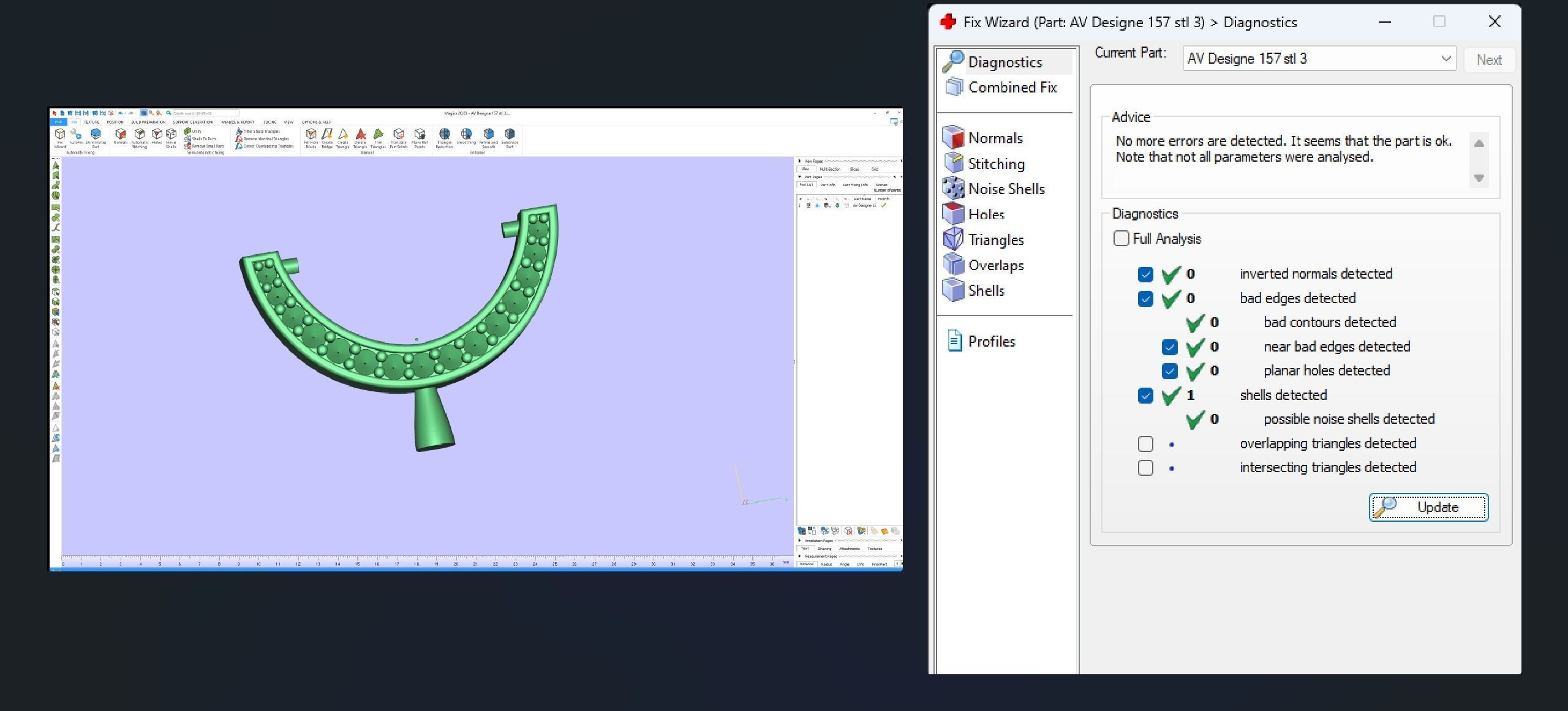
Task: Switch to the TEXTURE ribbon tab
Action: pyautogui.click(x=91, y=122)
